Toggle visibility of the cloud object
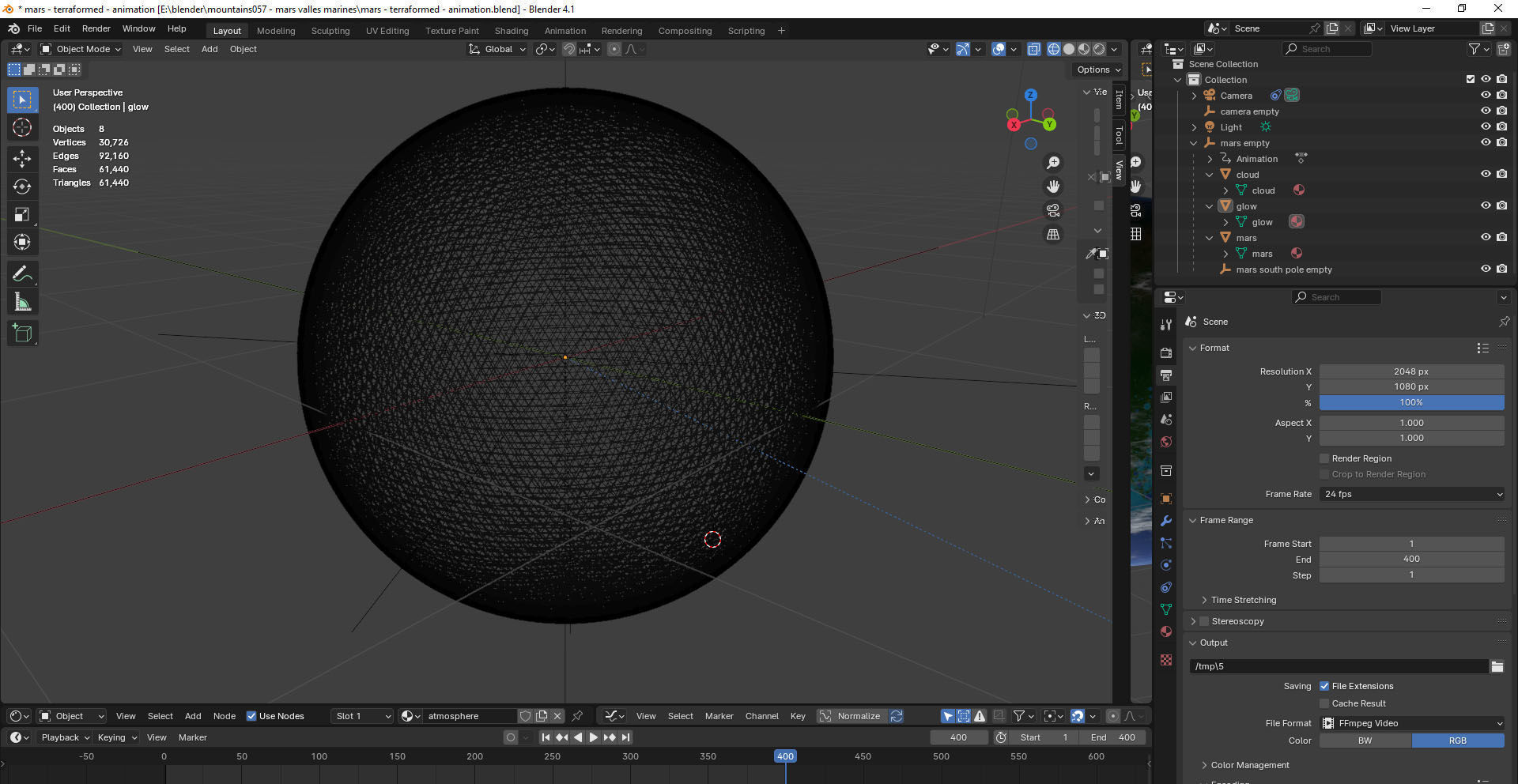Screen dimensions: 1518x784 [1486, 174]
